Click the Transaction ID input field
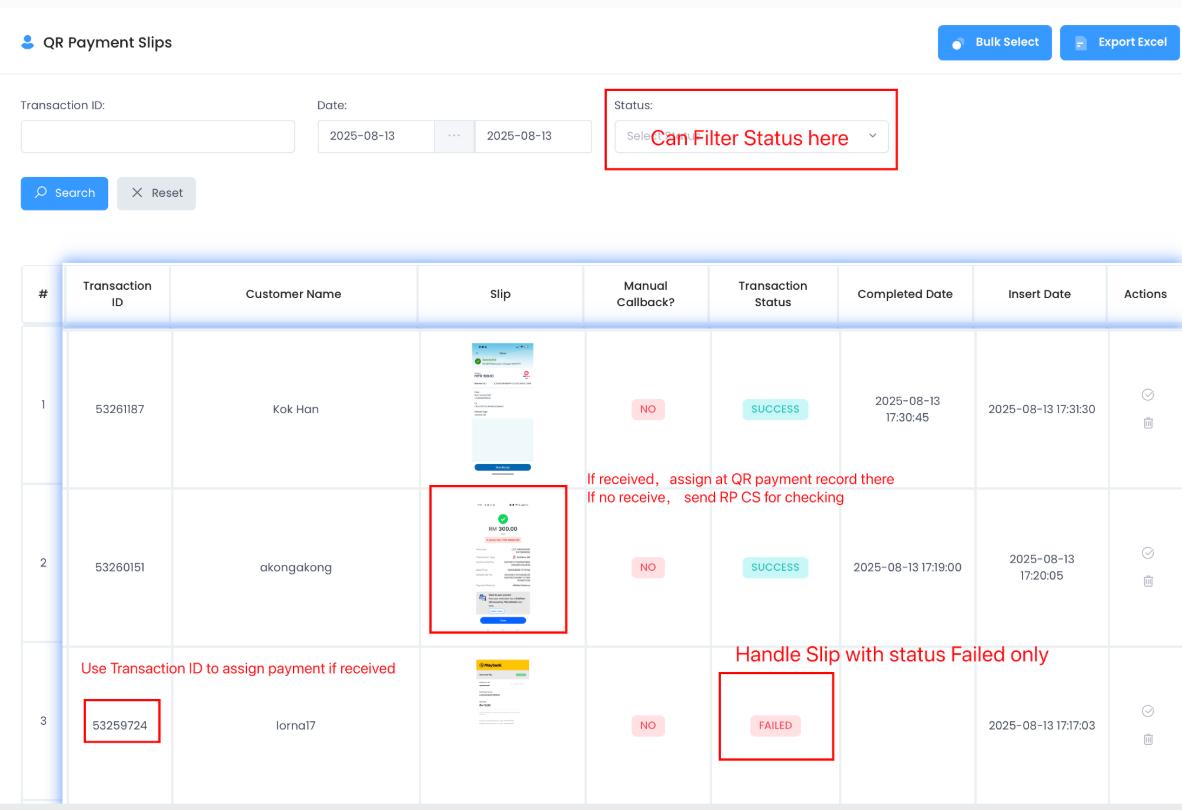Screen dimensions: 1182x810 (x=158, y=137)
